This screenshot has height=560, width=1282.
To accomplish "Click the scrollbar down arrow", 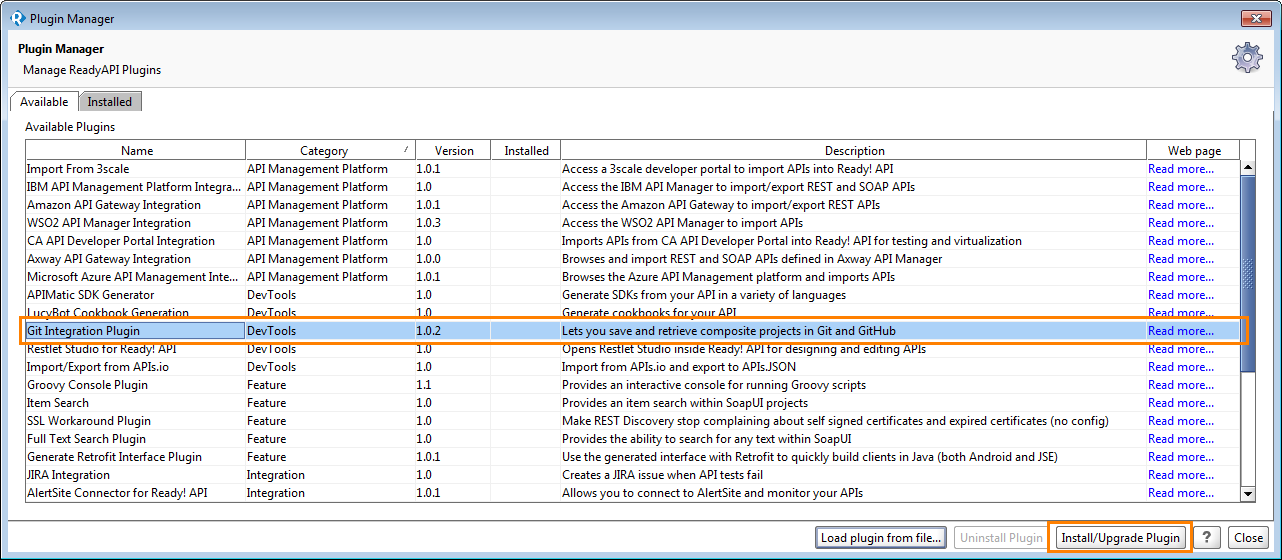I will [x=1248, y=493].
